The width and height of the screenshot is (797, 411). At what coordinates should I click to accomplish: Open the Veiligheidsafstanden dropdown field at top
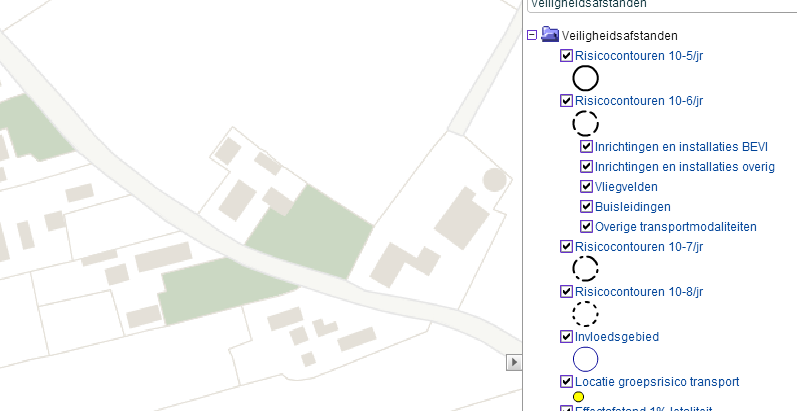tap(662, 5)
